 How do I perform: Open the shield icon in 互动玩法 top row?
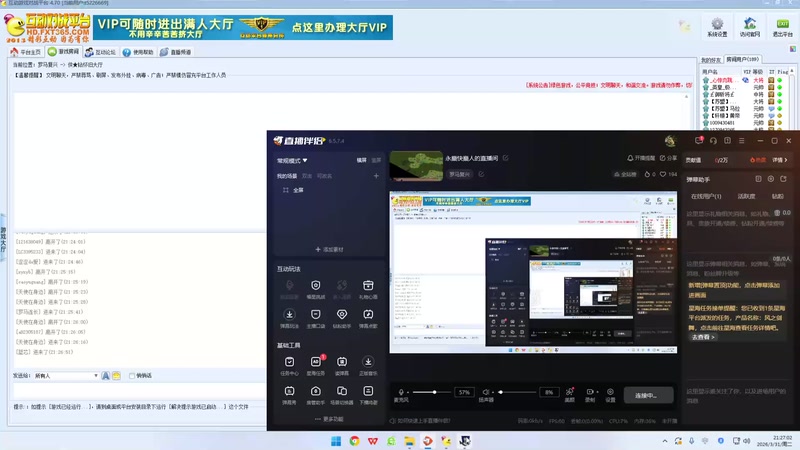point(316,285)
